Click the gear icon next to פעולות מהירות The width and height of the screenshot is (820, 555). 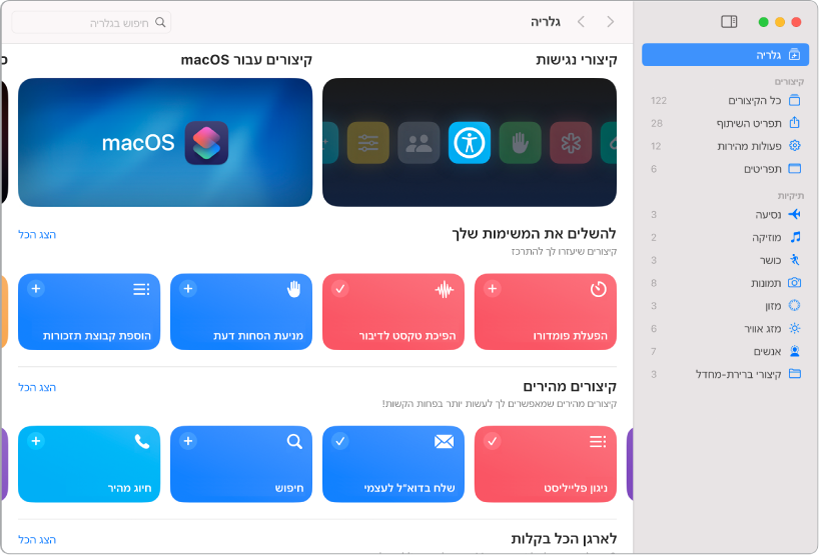point(794,145)
